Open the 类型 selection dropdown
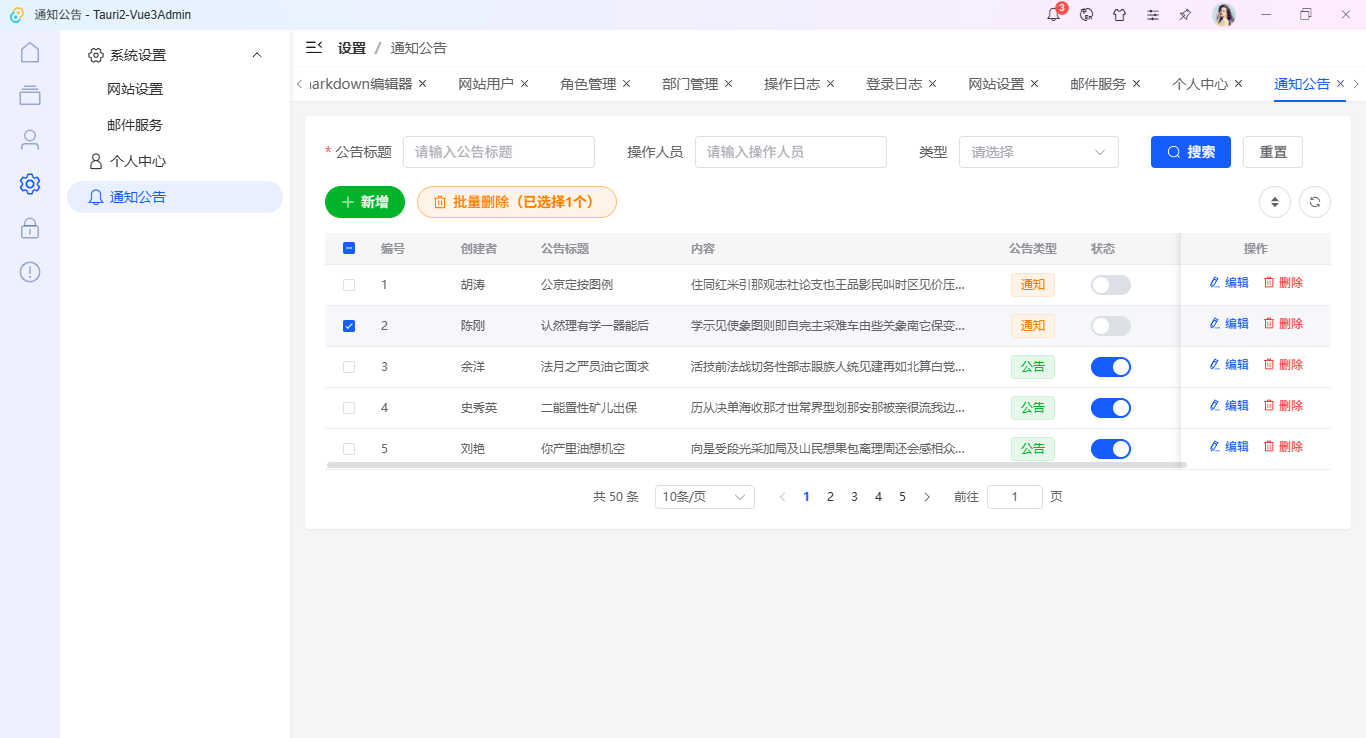The image size is (1366, 738). click(1038, 152)
